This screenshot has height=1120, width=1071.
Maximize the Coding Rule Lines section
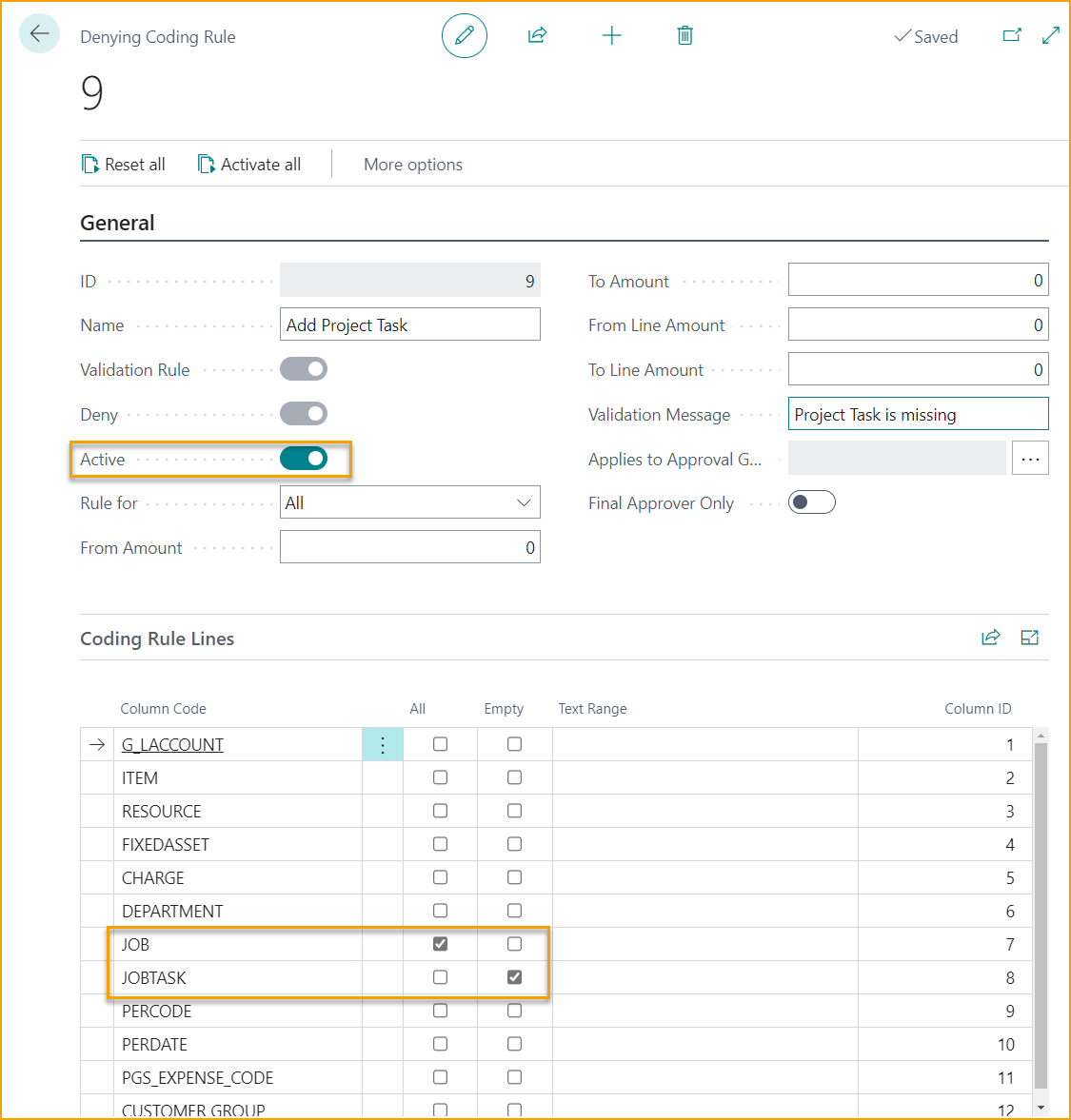[1030, 638]
